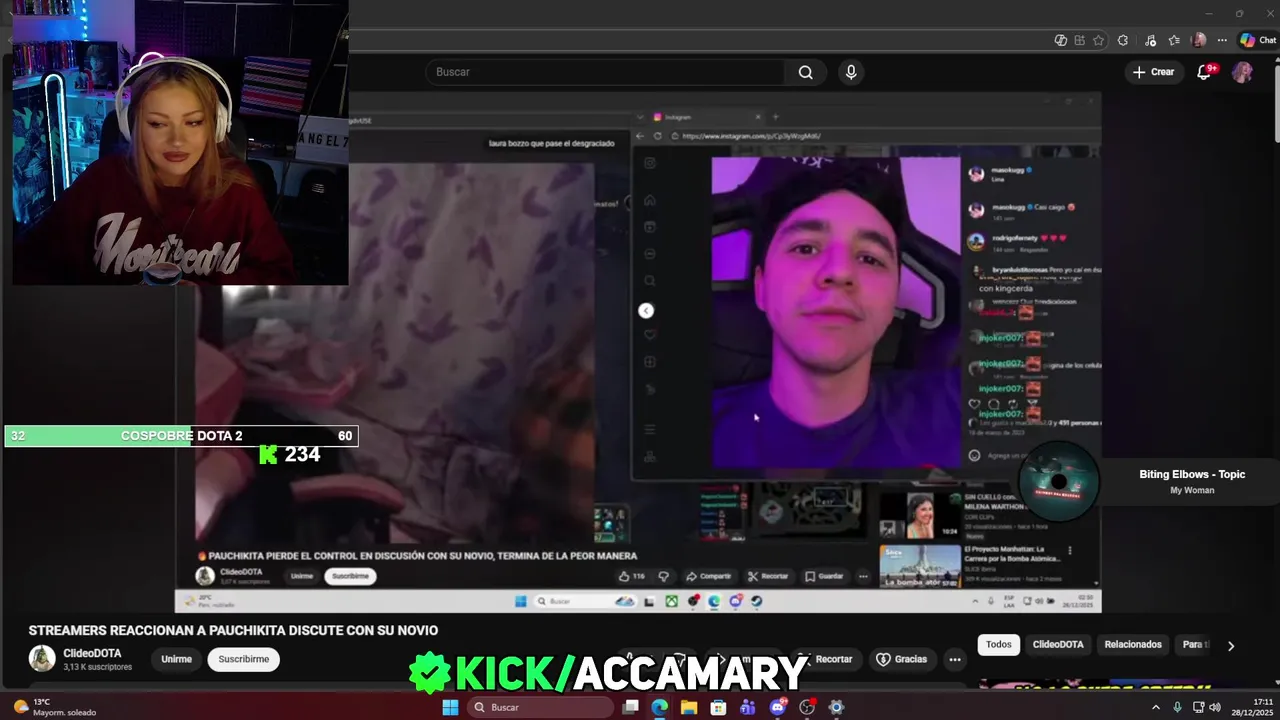The width and height of the screenshot is (1280, 720).
Task: Click the tray microphone icon
Action: point(1178,707)
